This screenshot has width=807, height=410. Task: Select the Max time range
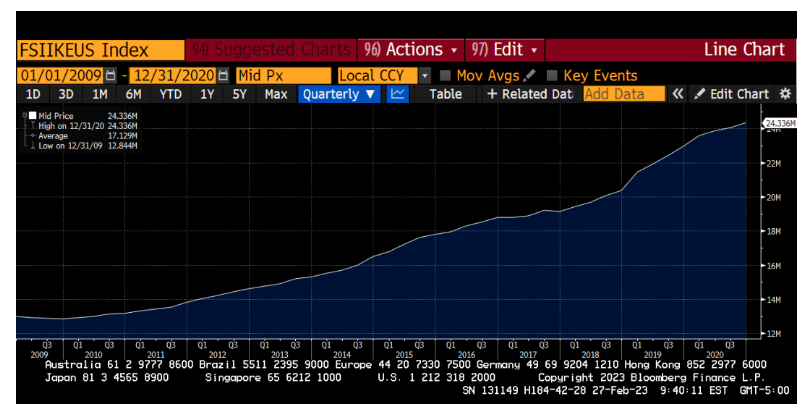point(276,94)
